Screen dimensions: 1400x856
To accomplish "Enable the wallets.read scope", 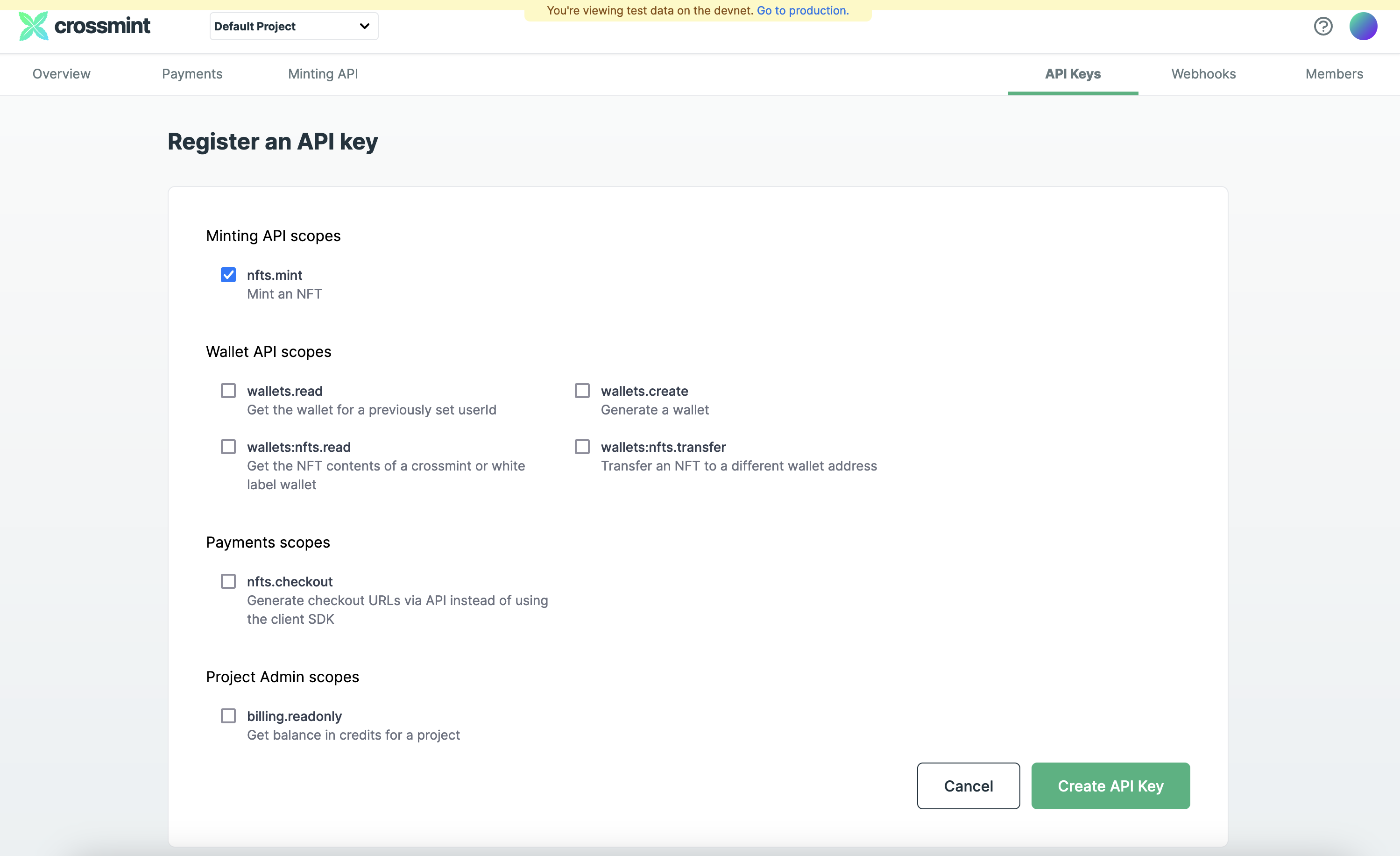I will [x=228, y=391].
